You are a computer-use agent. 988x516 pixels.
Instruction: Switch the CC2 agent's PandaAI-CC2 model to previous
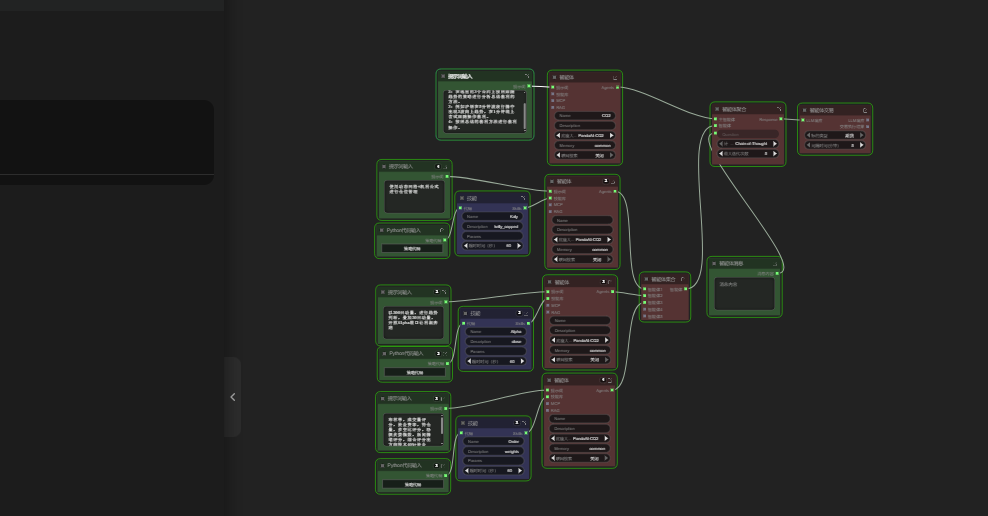(558, 135)
